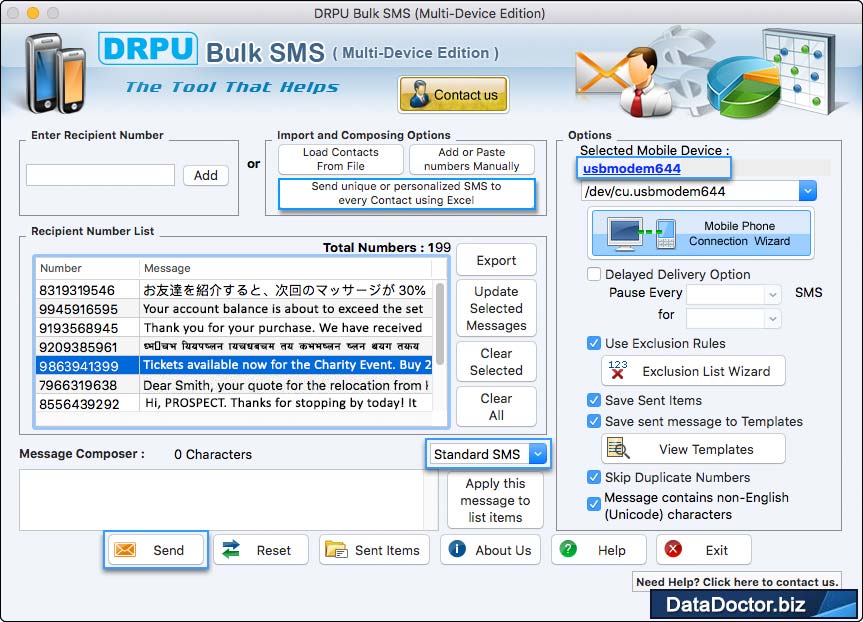
Task: Select row with number 9863941399
Action: tap(234, 365)
